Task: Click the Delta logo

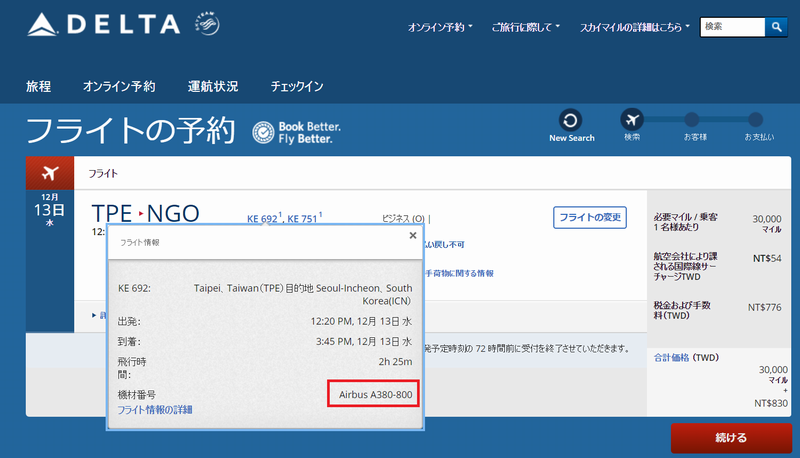Action: pyautogui.click(x=104, y=24)
